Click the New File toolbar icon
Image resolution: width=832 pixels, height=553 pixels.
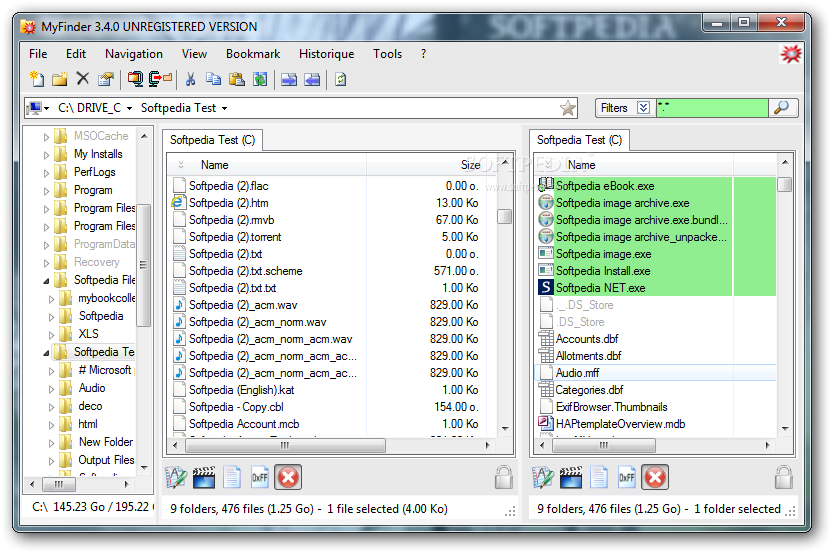click(x=37, y=80)
